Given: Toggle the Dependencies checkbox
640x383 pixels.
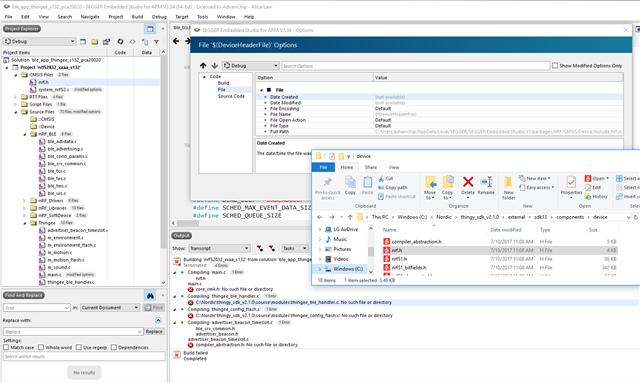Looking at the screenshot, I should pos(114,347).
